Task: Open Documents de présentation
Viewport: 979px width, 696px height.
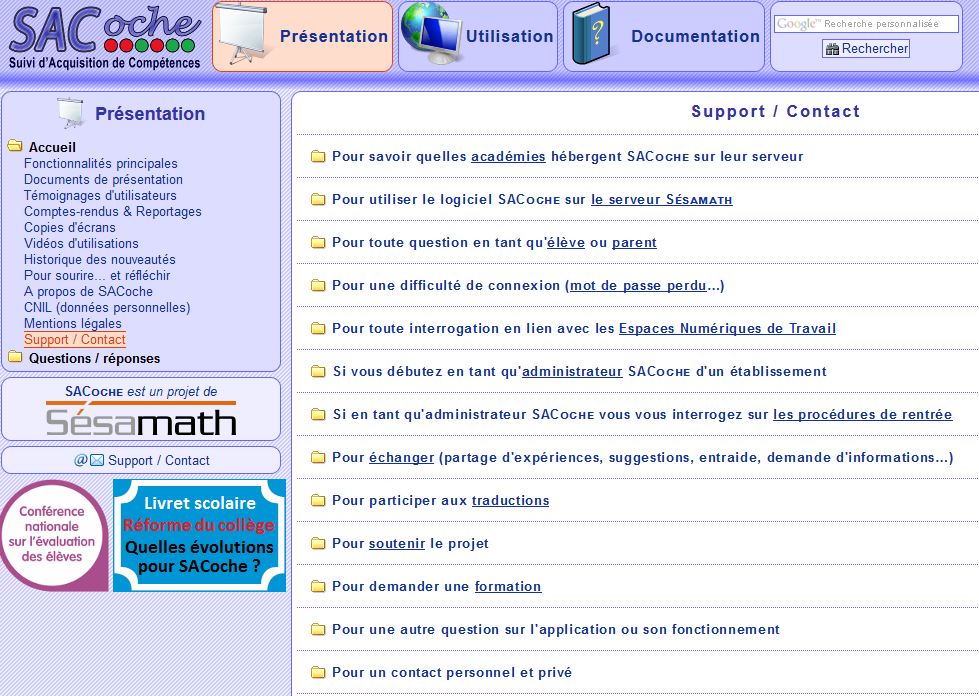Action: tap(103, 180)
